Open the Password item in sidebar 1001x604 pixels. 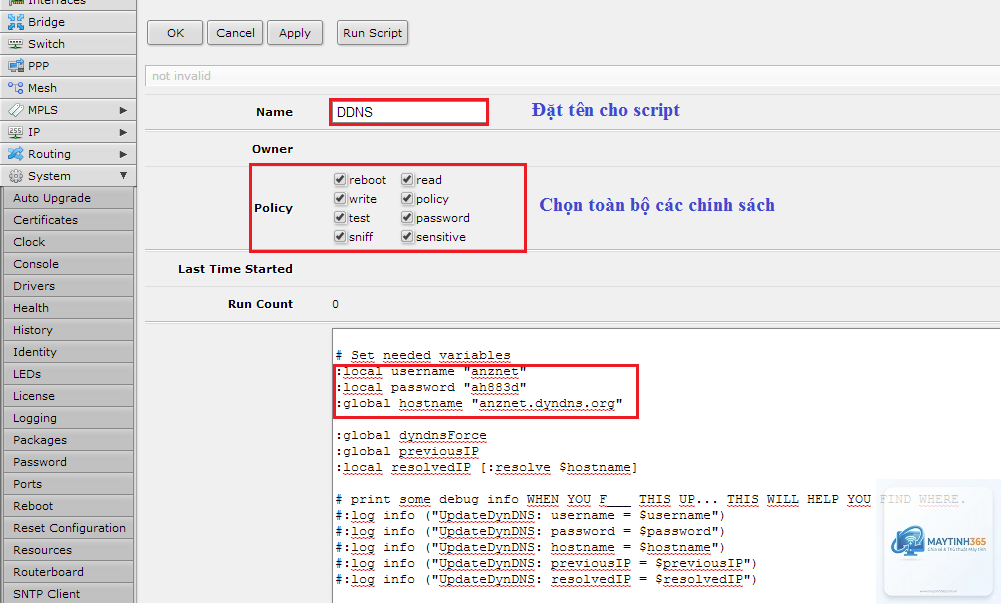coord(68,462)
